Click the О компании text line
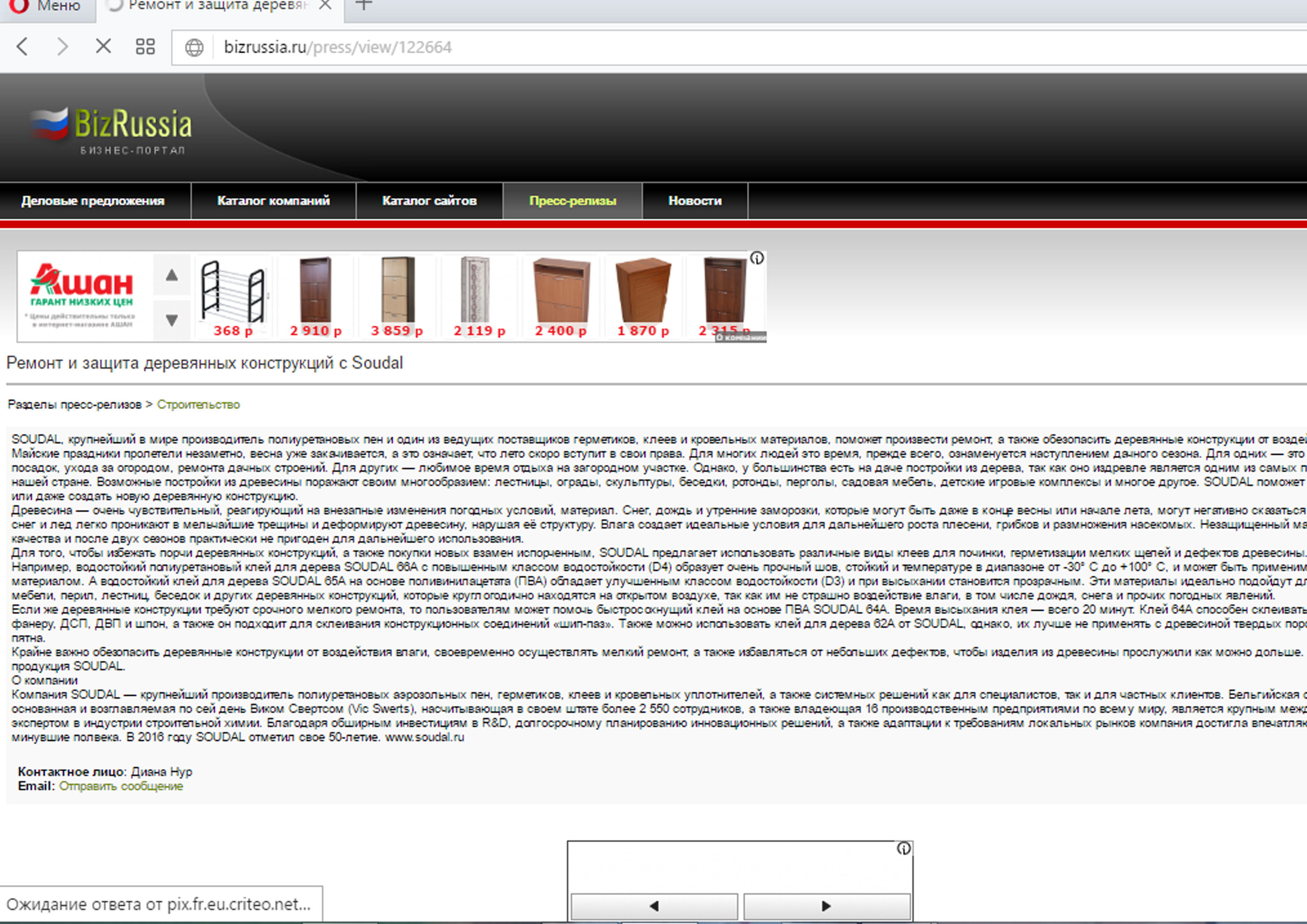Viewport: 1307px width, 924px height. [x=44, y=680]
